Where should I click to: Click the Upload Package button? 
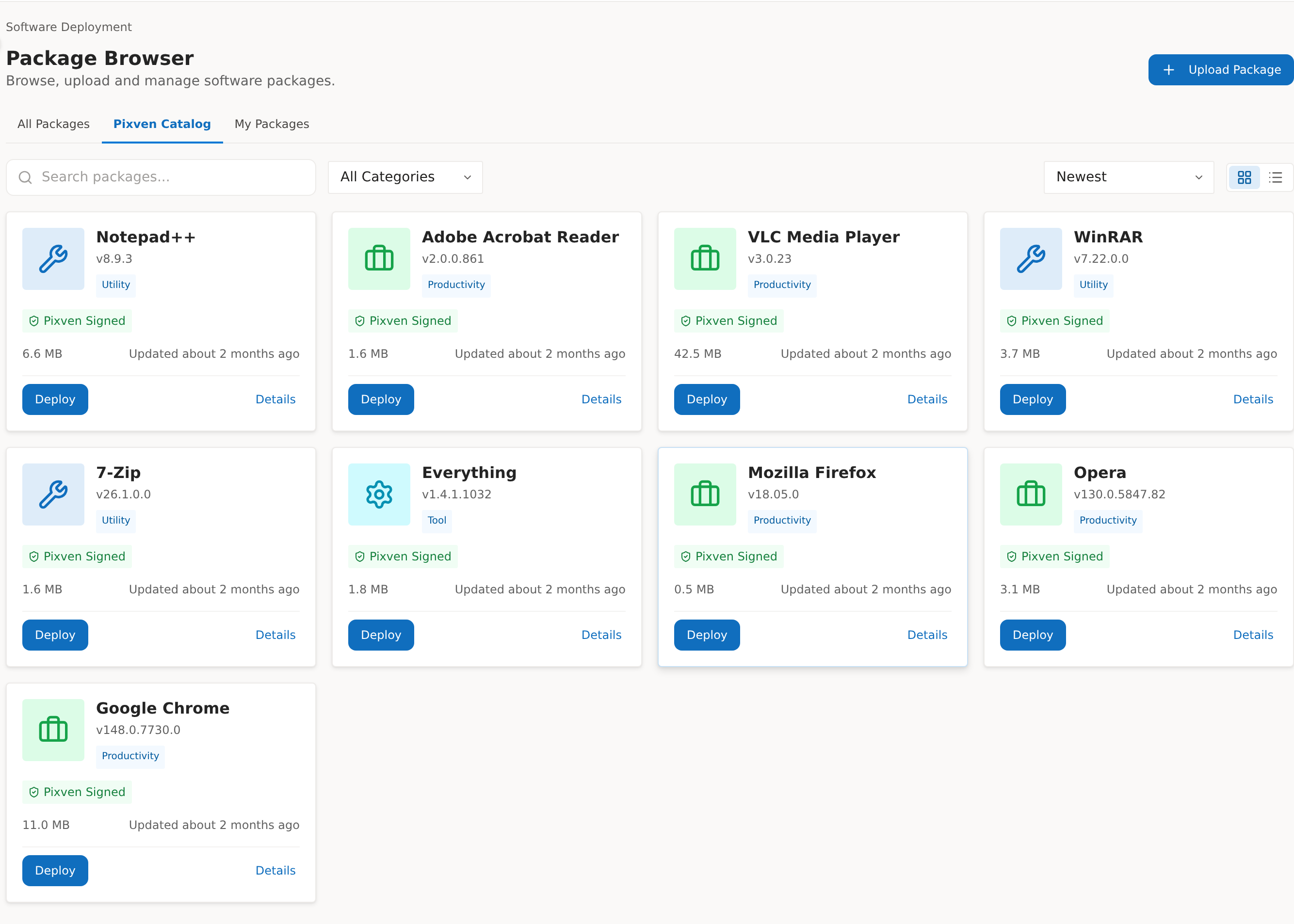pos(1221,70)
